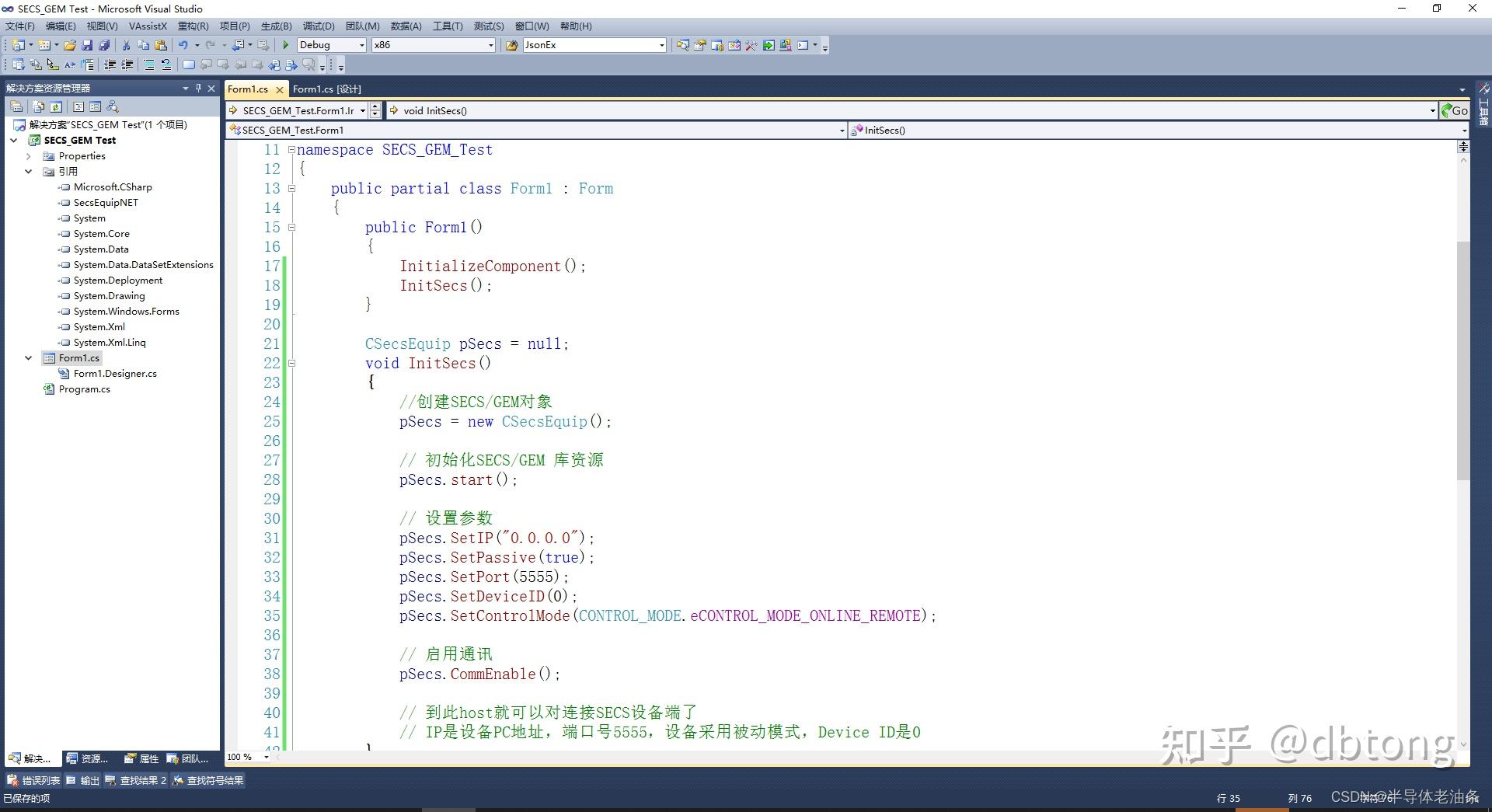The width and height of the screenshot is (1492, 812).
Task: Click the Paste icon on the toolbar
Action: click(x=162, y=44)
